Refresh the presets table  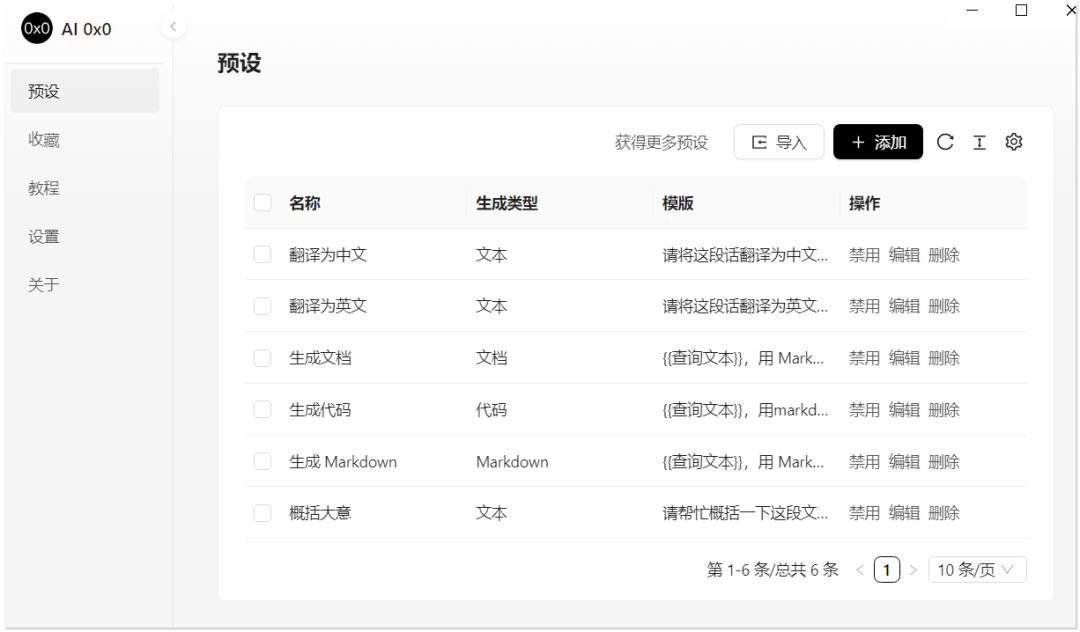(x=945, y=142)
